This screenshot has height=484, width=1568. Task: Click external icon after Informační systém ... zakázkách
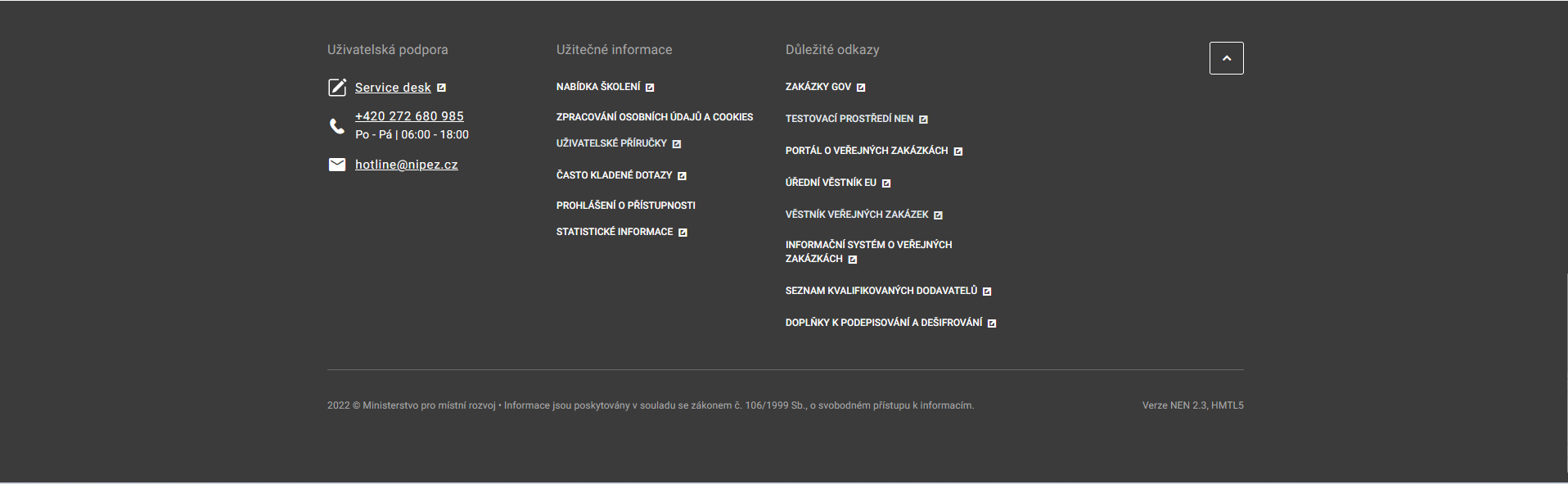coord(853,260)
